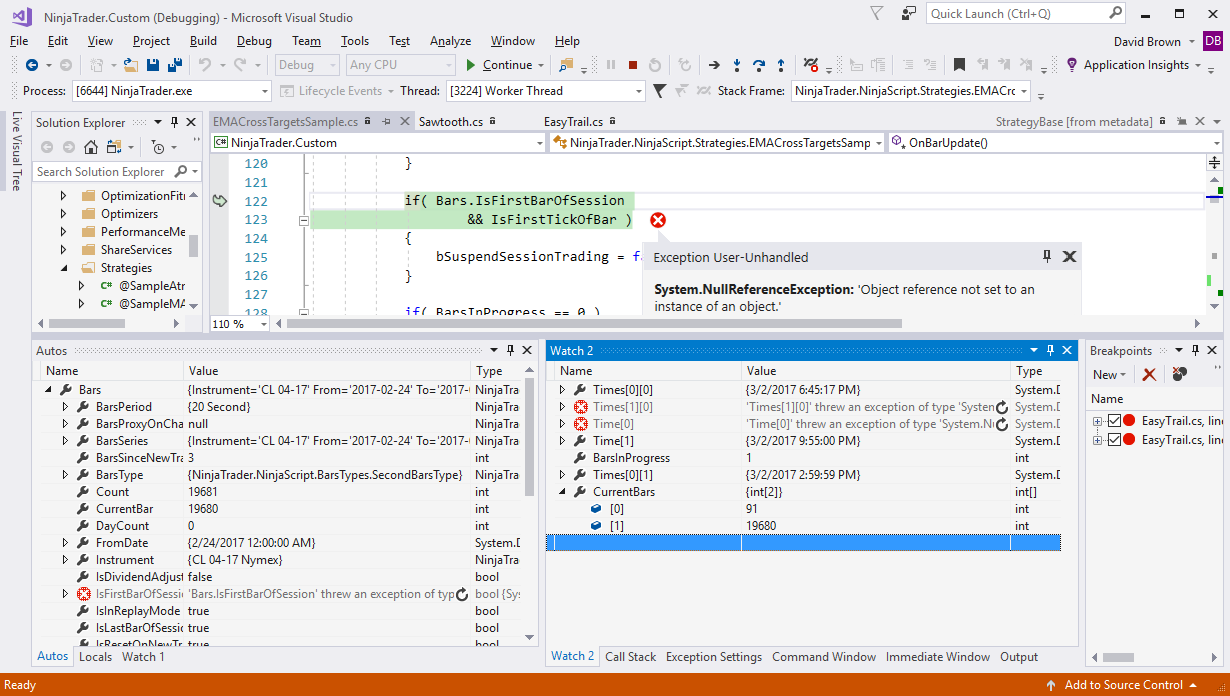
Task: Collapse the CurrentBars node in Watch 2
Action: tap(562, 492)
